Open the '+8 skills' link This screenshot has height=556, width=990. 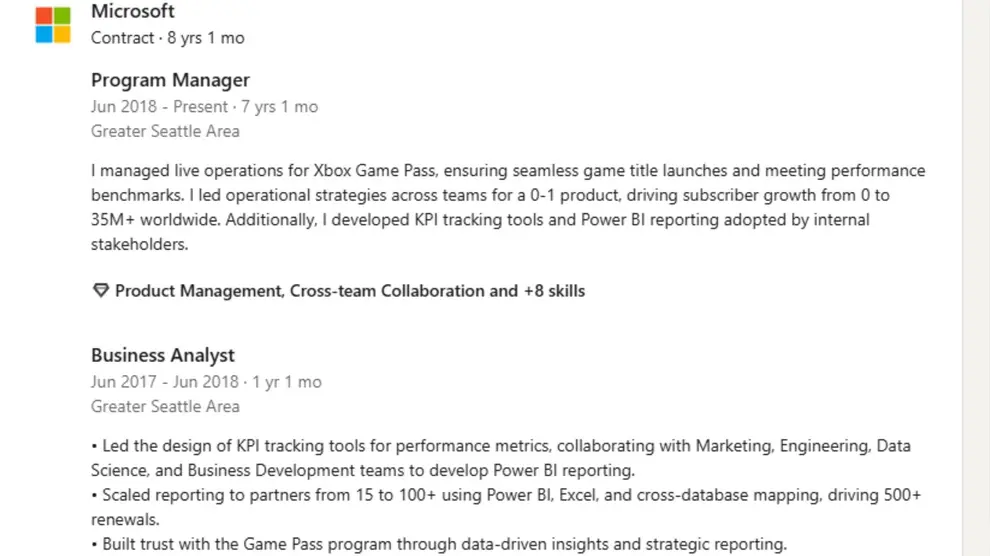tap(554, 291)
